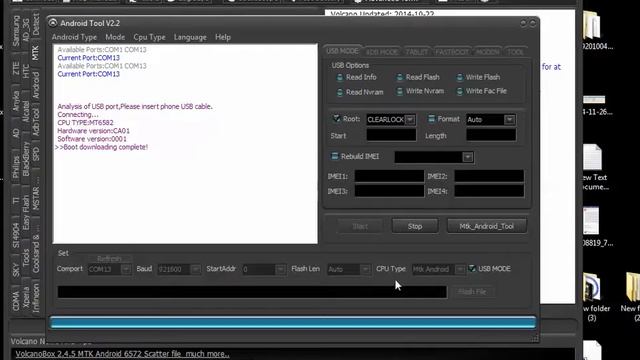This screenshot has width=640, height=360.
Task: Open the Mode menu
Action: pyautogui.click(x=115, y=37)
